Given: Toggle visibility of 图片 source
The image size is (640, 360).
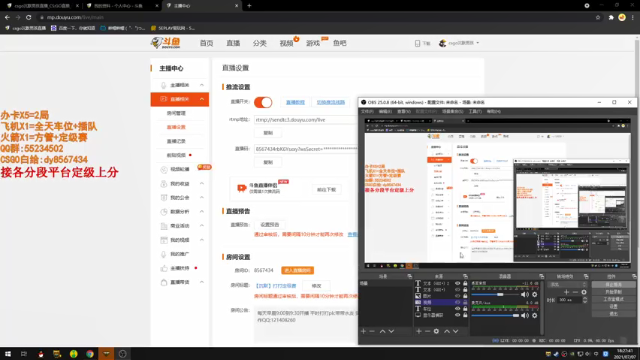Looking at the screenshot, I should coord(458,296).
